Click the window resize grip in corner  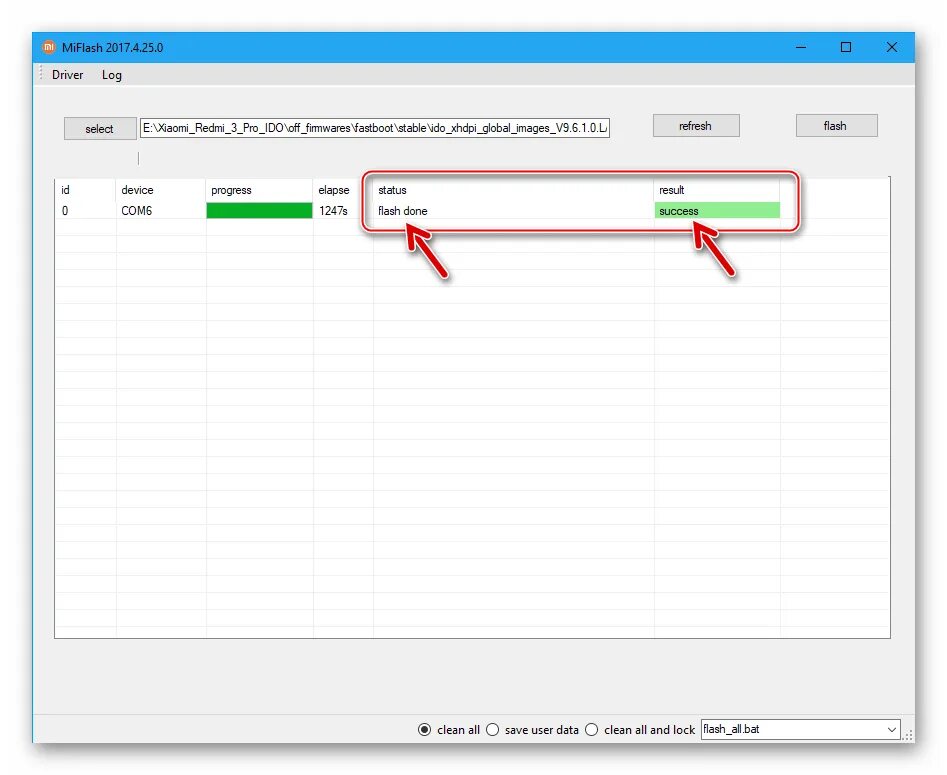908,736
